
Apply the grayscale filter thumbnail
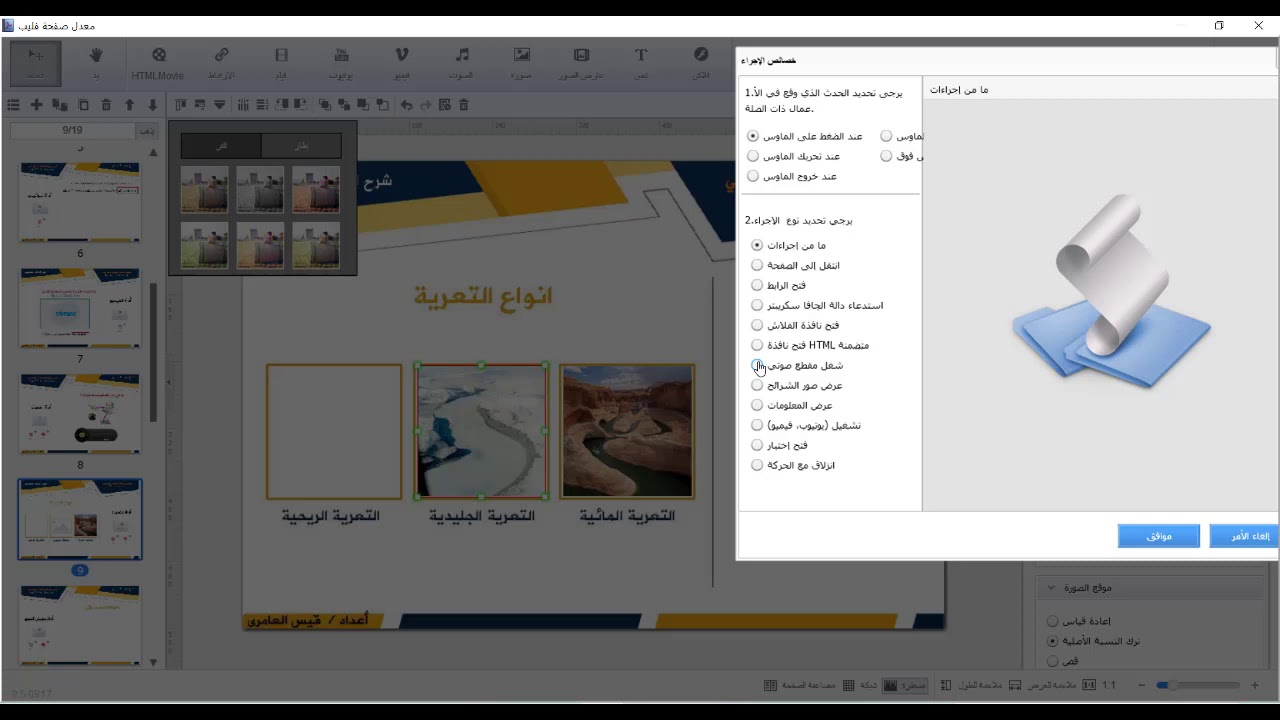(x=260, y=190)
